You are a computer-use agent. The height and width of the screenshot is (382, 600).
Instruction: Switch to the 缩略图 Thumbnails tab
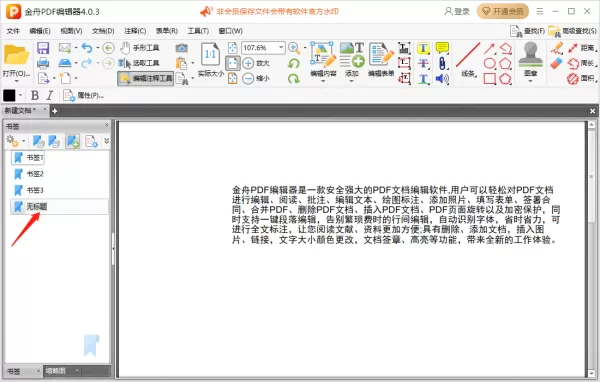[x=61, y=371]
